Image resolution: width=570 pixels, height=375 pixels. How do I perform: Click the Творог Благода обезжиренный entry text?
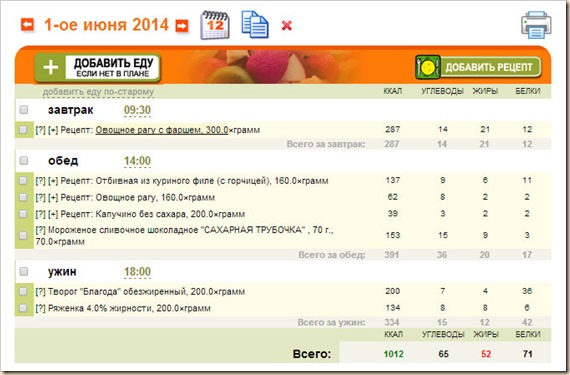146,292
